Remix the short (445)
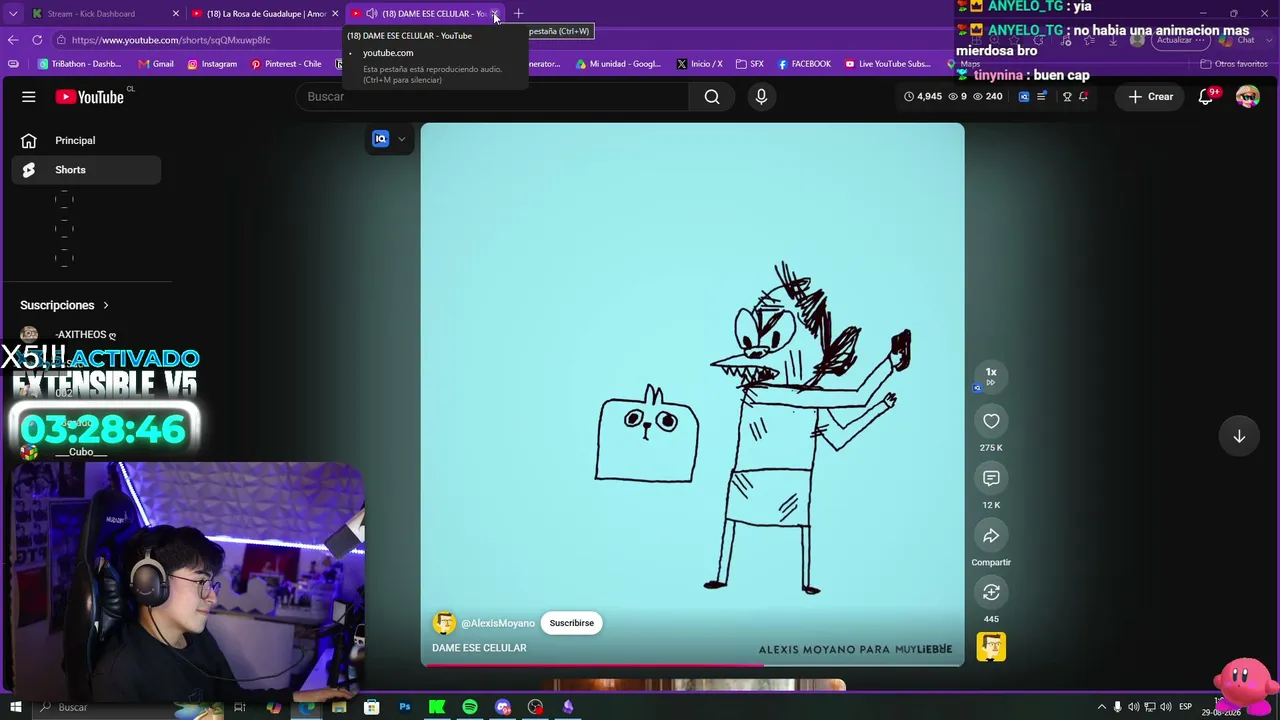The height and width of the screenshot is (720, 1280). coord(991,593)
